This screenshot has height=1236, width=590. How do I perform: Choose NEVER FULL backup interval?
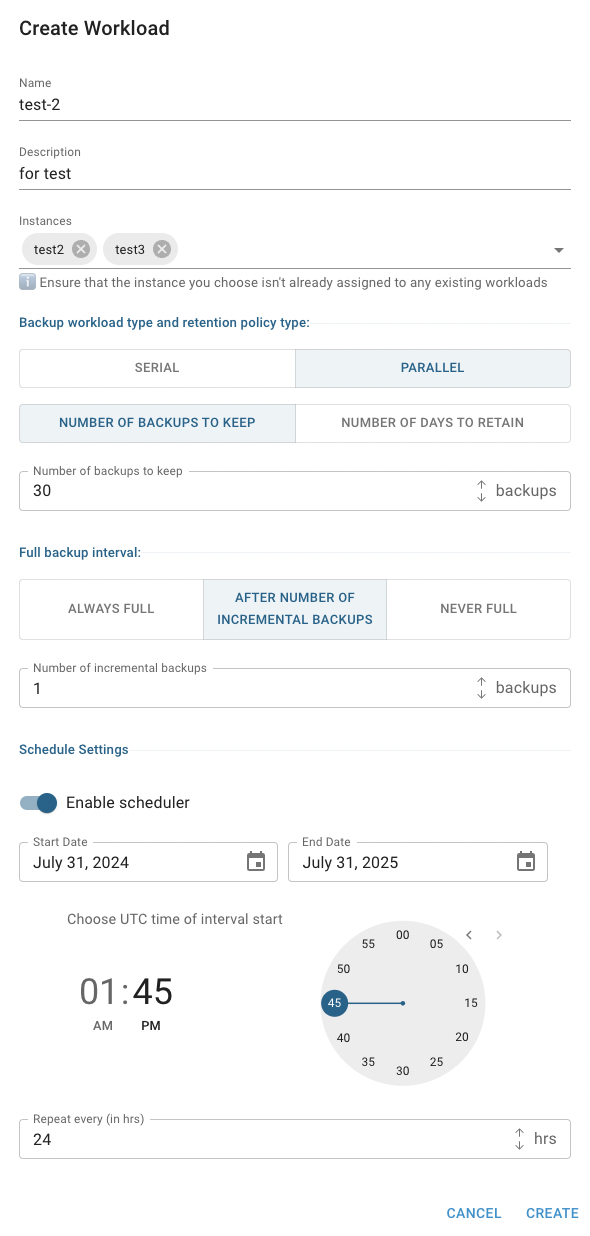click(x=478, y=609)
